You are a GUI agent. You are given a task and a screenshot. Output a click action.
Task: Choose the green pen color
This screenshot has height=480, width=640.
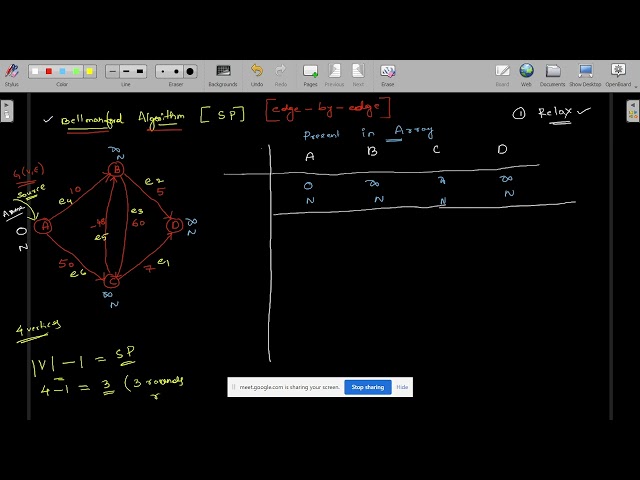click(76, 71)
